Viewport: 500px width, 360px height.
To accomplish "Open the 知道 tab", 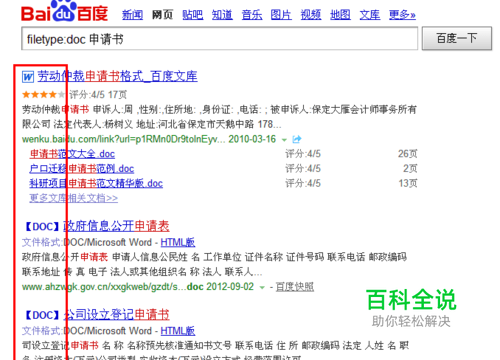I will coord(222,15).
